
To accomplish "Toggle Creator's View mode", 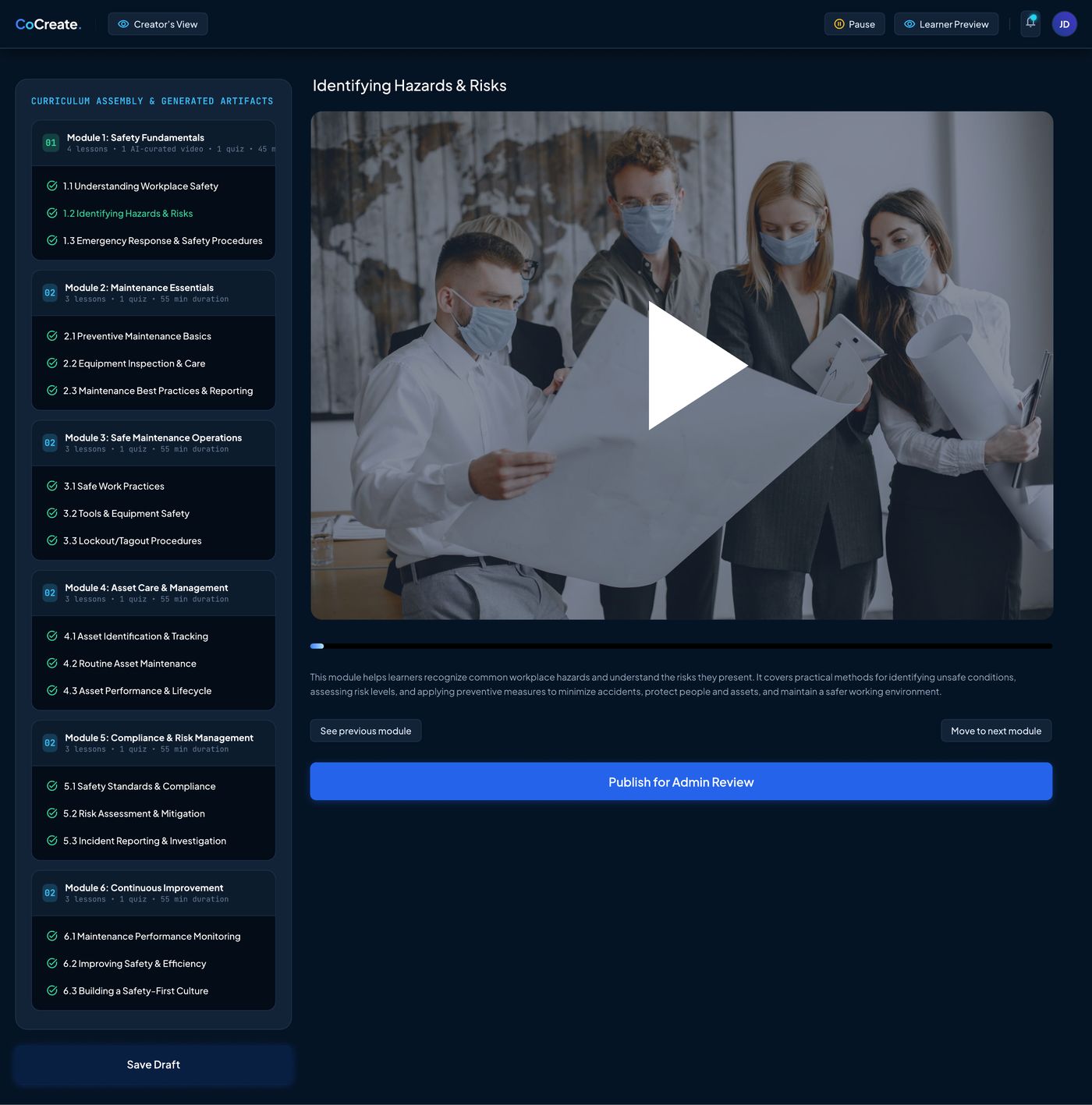I will click(158, 24).
